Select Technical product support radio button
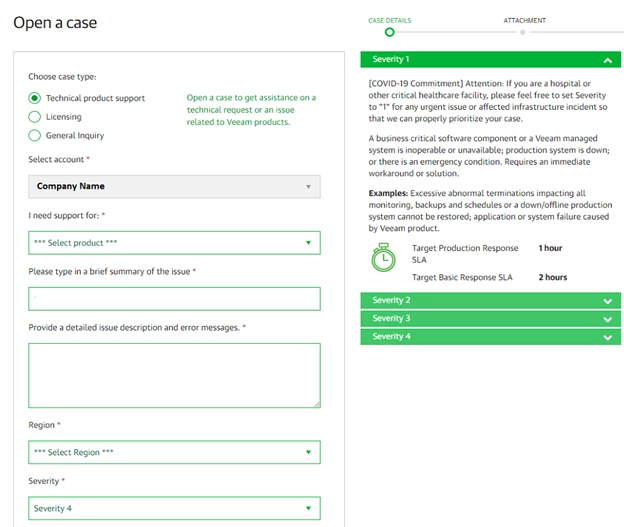624x527 pixels. [35, 98]
